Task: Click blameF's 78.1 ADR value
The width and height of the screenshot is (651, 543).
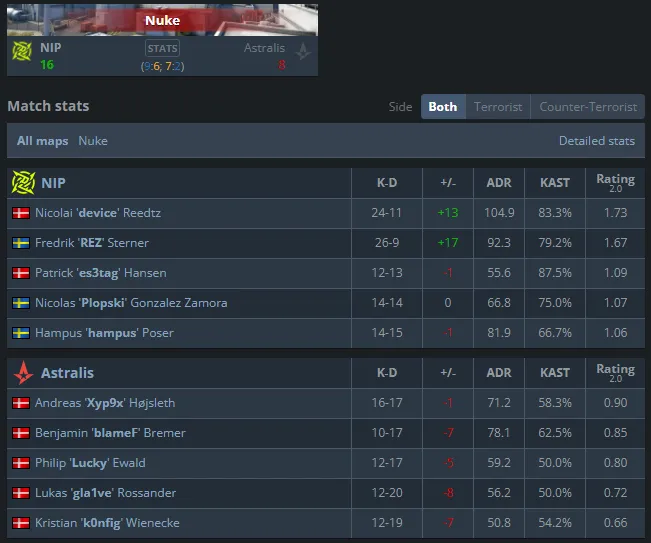Action: point(499,433)
